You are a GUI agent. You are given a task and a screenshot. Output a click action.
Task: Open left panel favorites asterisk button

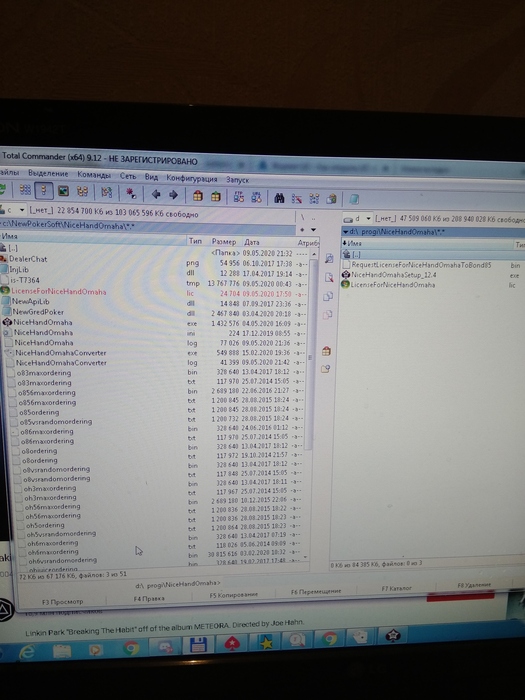click(302, 229)
